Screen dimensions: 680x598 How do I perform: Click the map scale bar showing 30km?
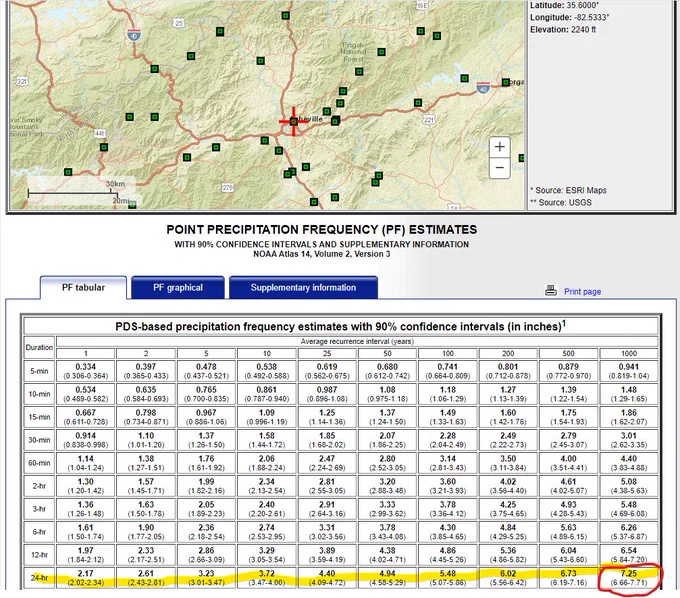[x=73, y=192]
